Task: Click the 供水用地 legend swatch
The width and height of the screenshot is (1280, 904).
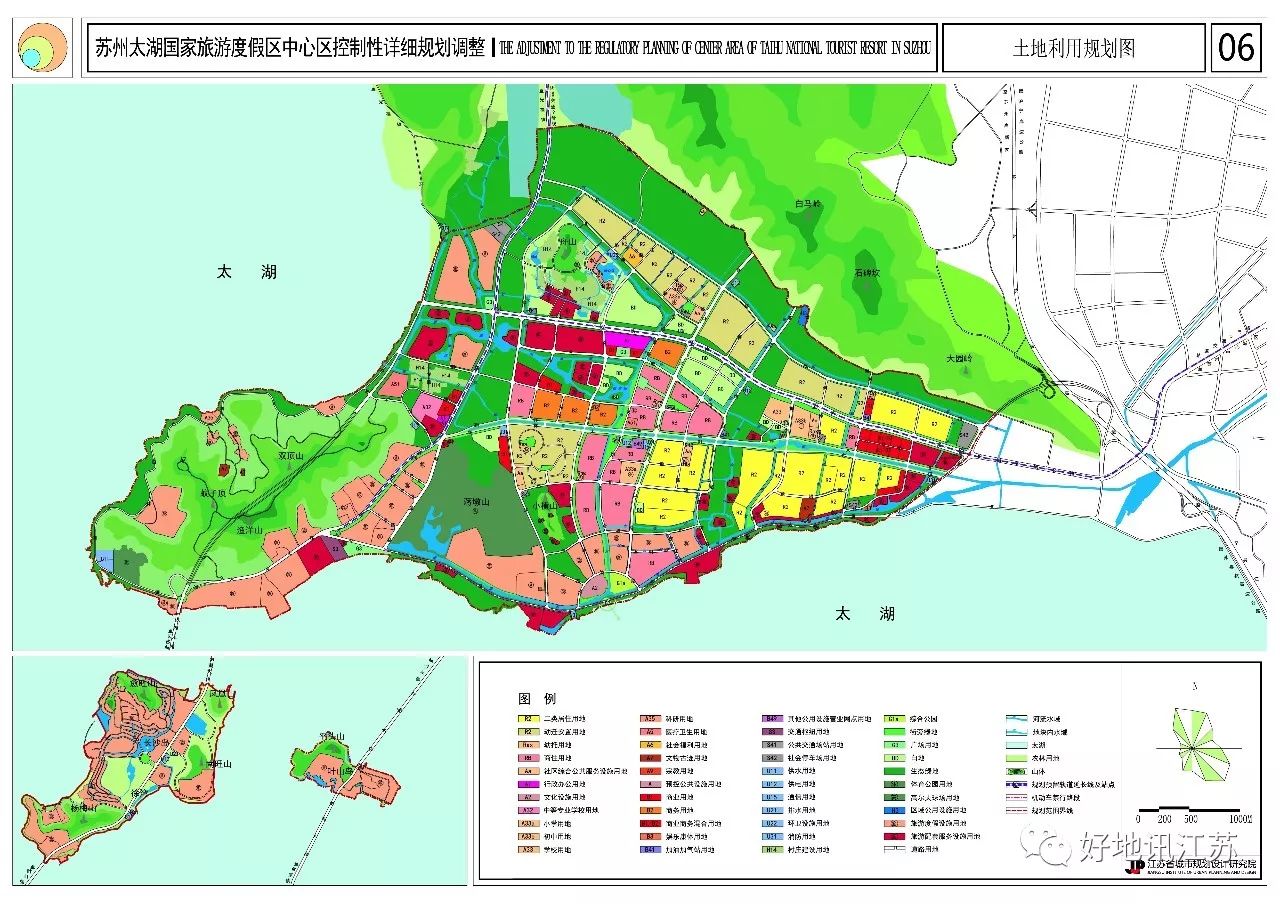Action: pos(772,771)
